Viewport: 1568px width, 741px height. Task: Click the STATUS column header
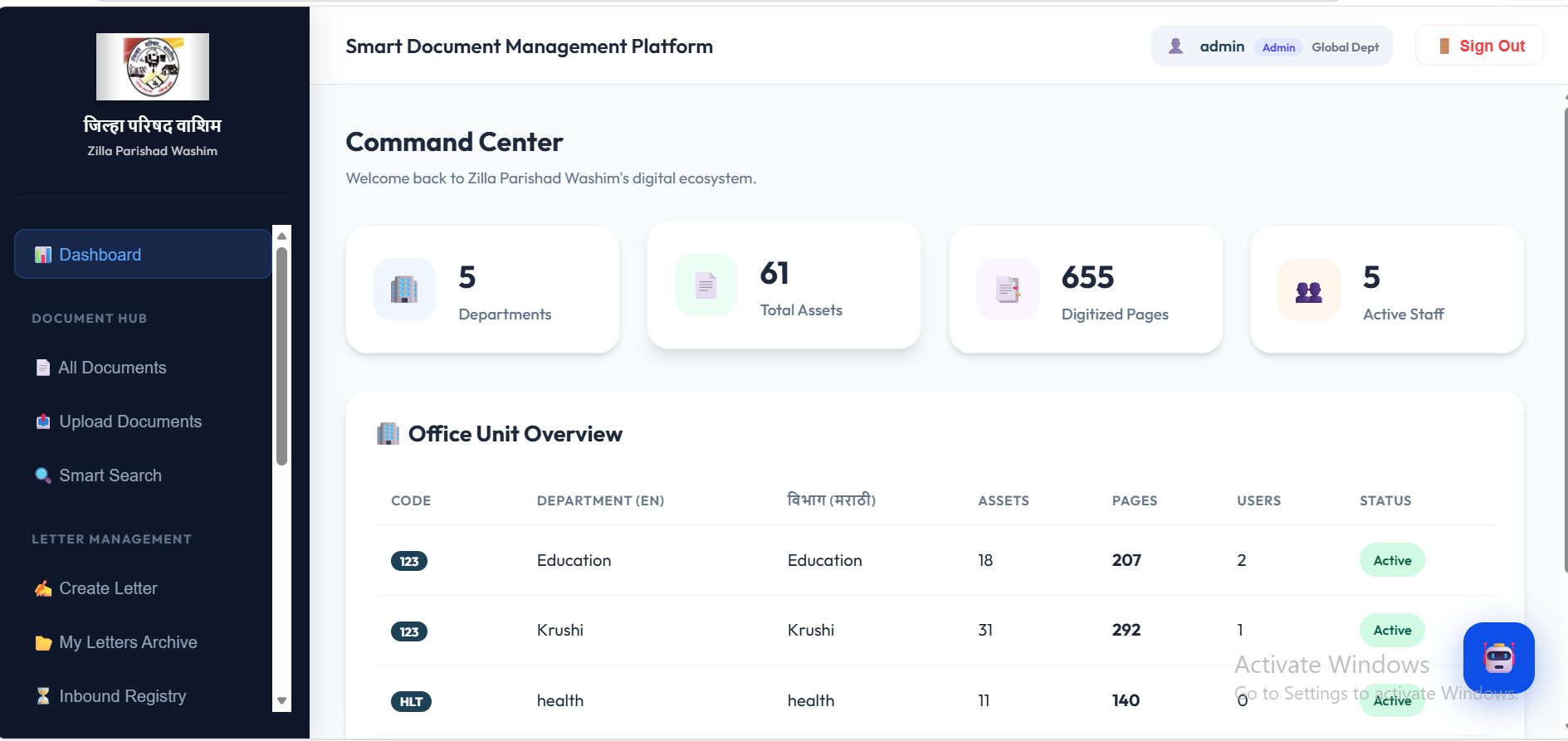tap(1385, 500)
